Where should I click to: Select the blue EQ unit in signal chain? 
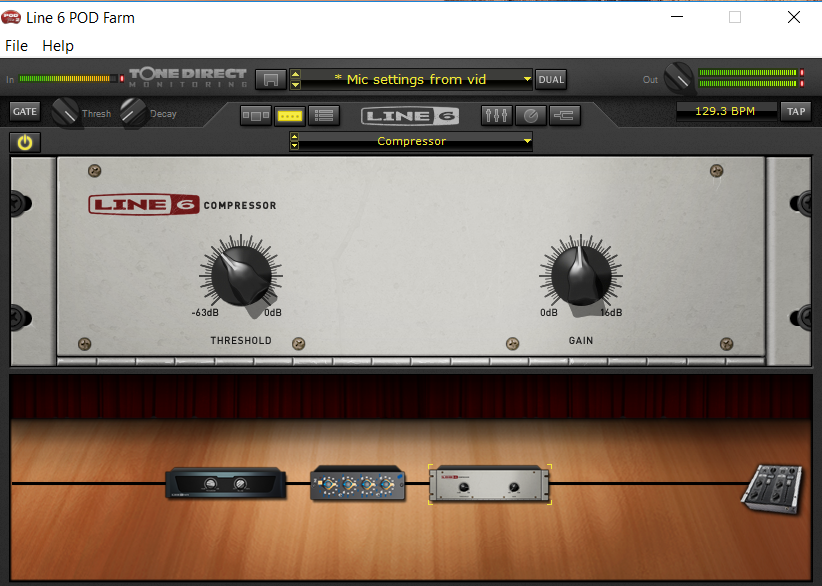coord(357,483)
